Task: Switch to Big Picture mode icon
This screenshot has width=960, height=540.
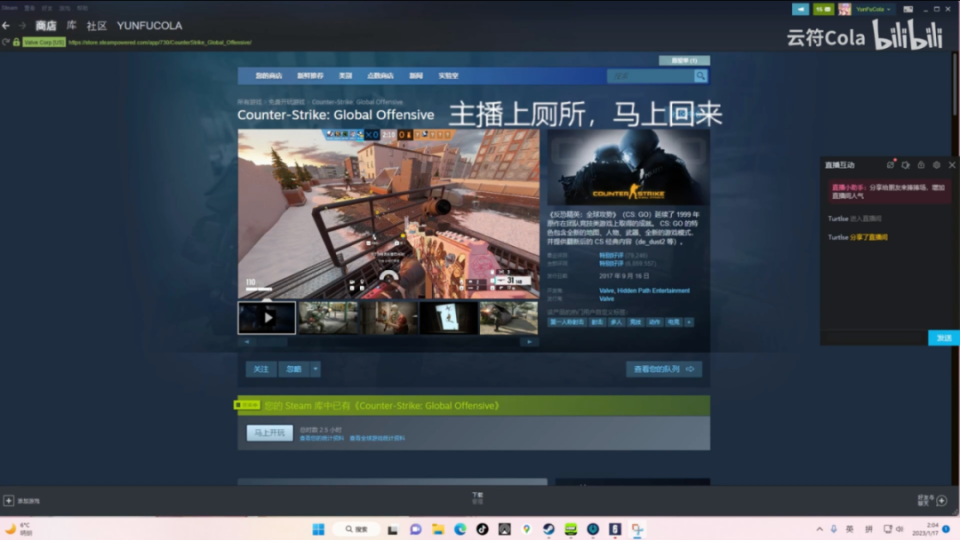Action: 908,9
